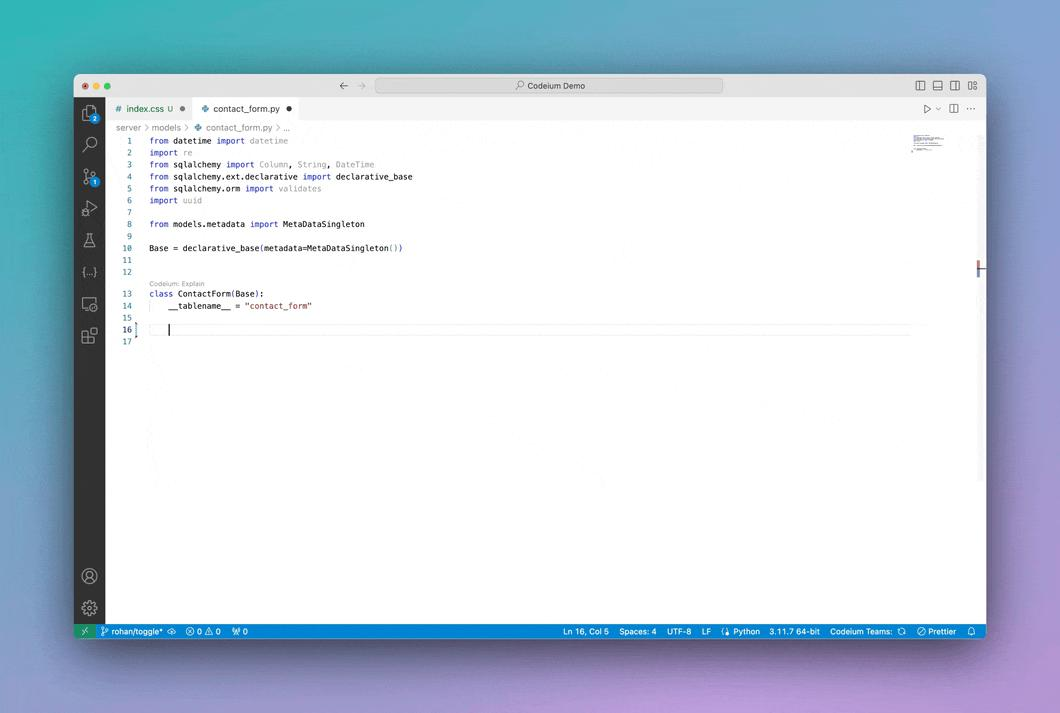Open the Search view
1060x713 pixels.
(x=89, y=145)
